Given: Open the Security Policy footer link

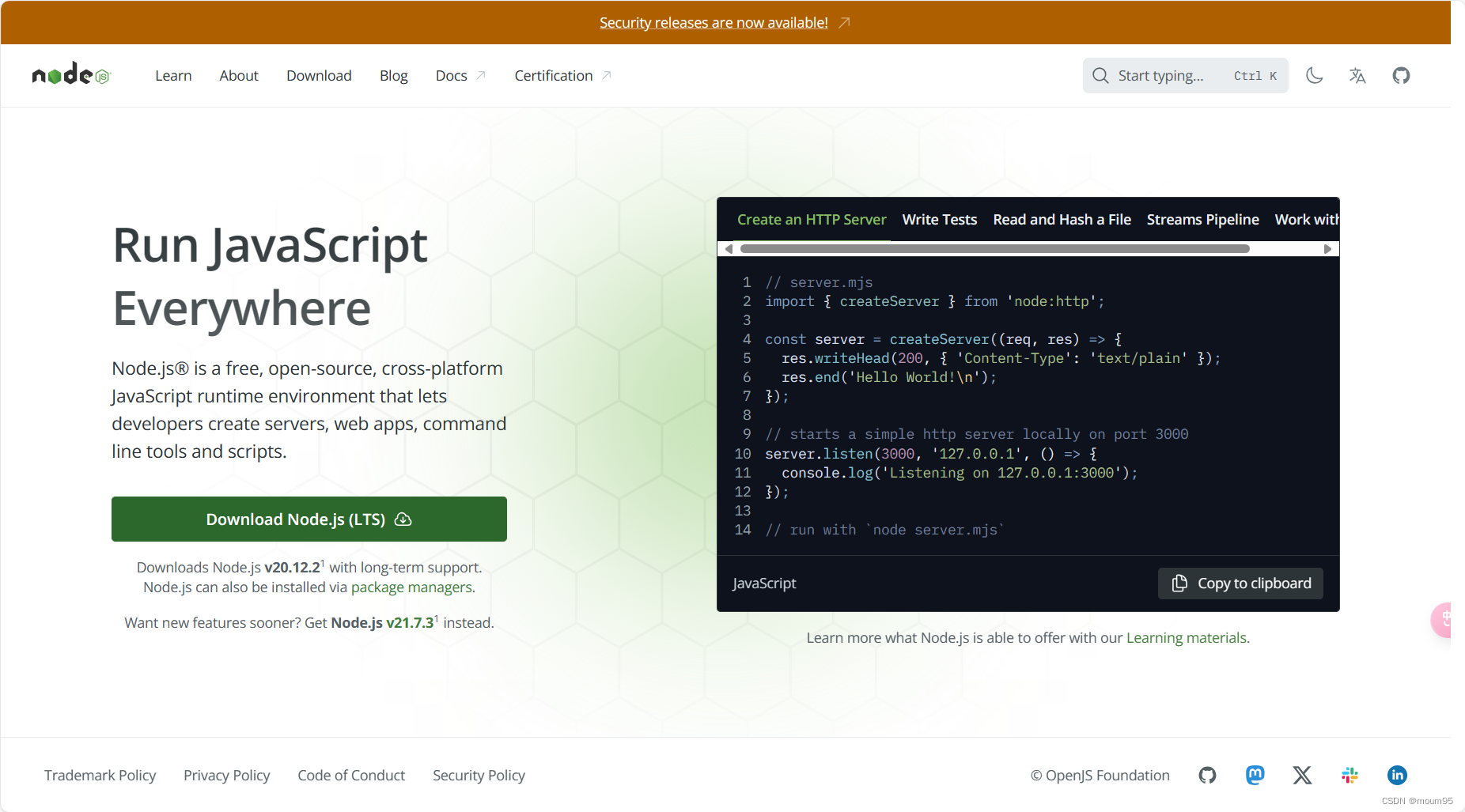Looking at the screenshot, I should coord(479,775).
